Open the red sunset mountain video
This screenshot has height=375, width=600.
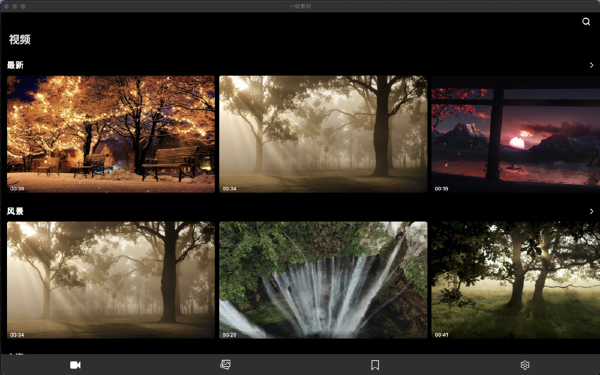coord(515,134)
